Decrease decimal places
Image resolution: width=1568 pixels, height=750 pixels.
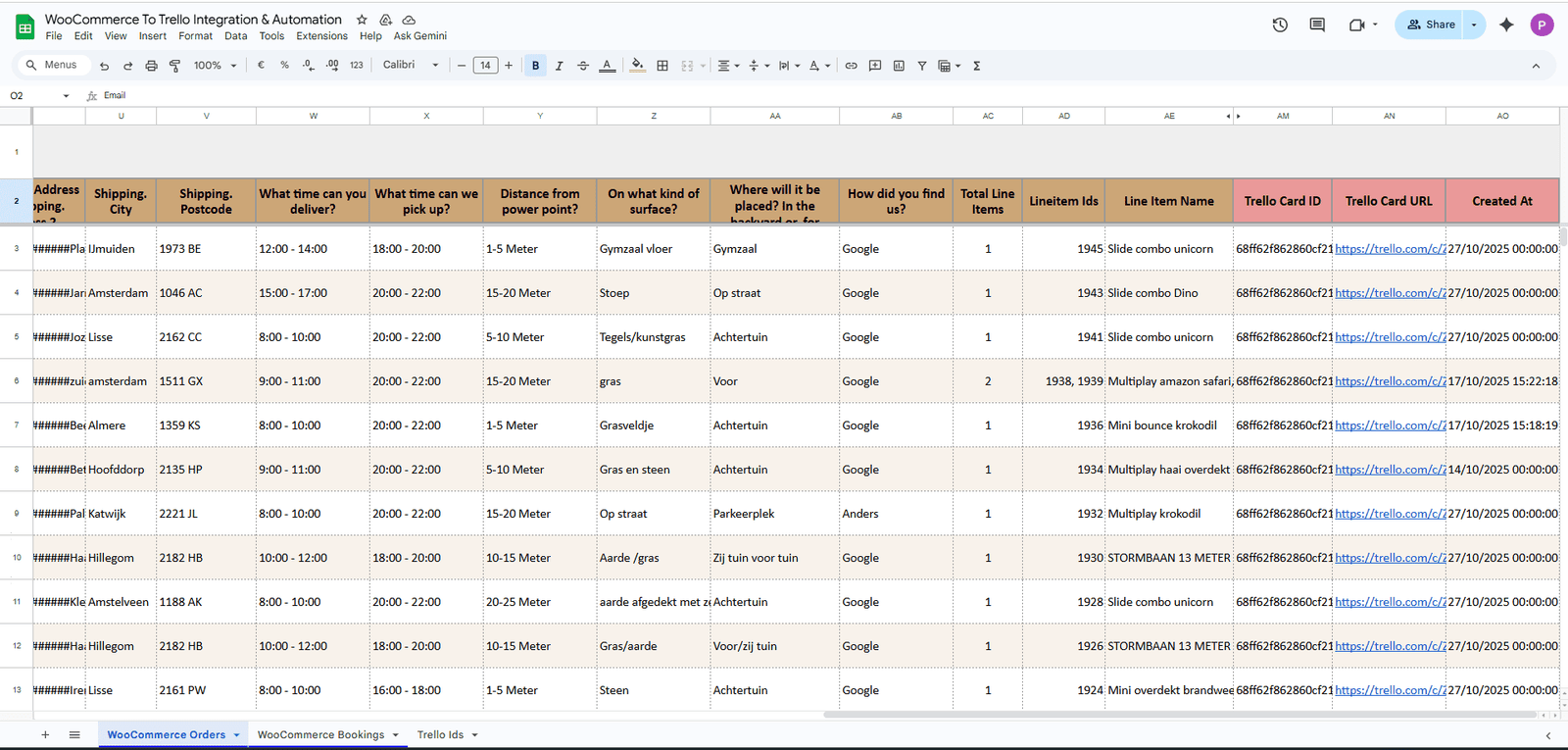[309, 66]
